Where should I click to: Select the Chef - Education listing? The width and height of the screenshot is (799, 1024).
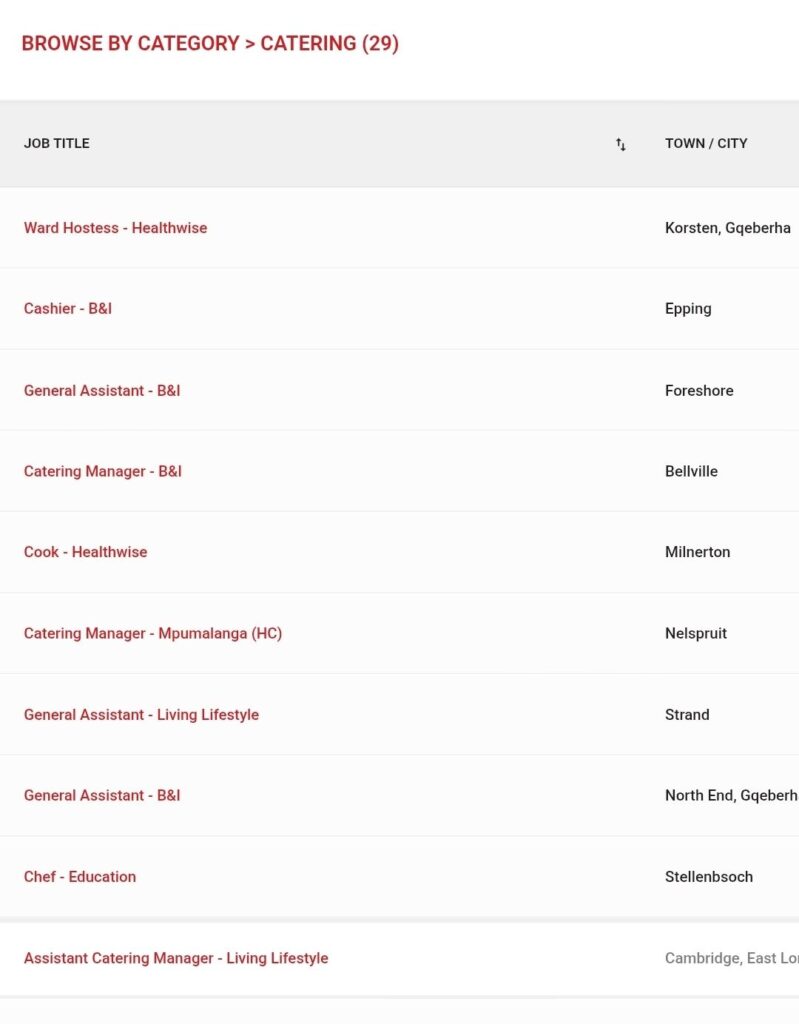(x=80, y=877)
